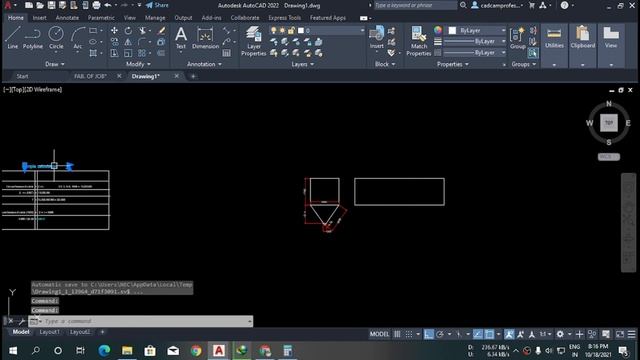Click the viewport controls [Top] label
This screenshot has height=360, width=640.
coord(17,89)
